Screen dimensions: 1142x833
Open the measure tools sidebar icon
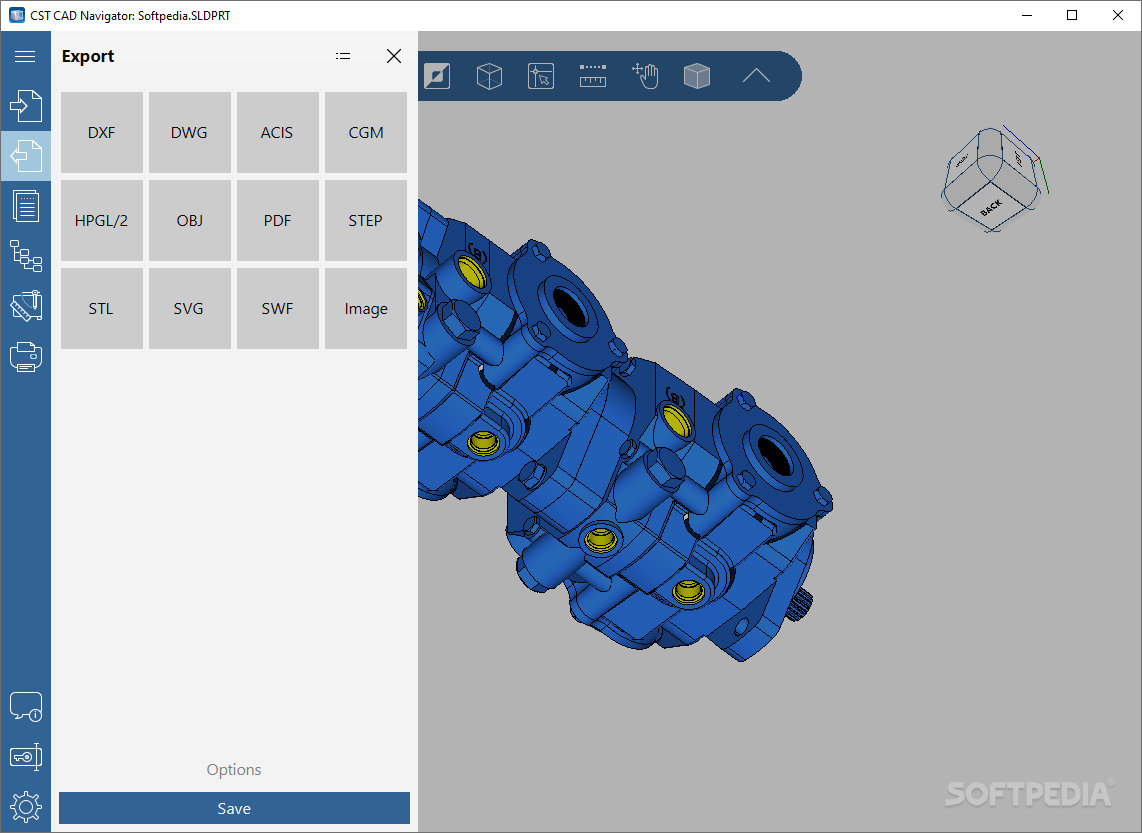25,306
